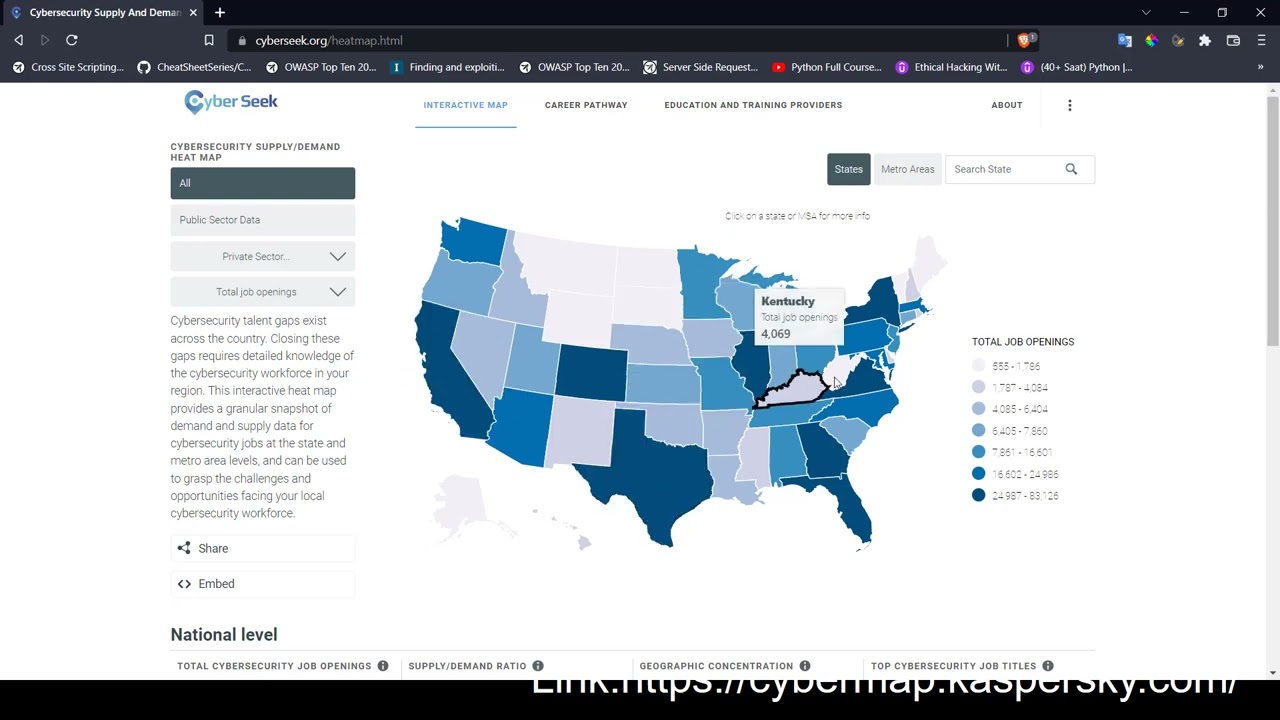Select Colorado on the heat map
This screenshot has width=1280, height=720.
pos(591,372)
